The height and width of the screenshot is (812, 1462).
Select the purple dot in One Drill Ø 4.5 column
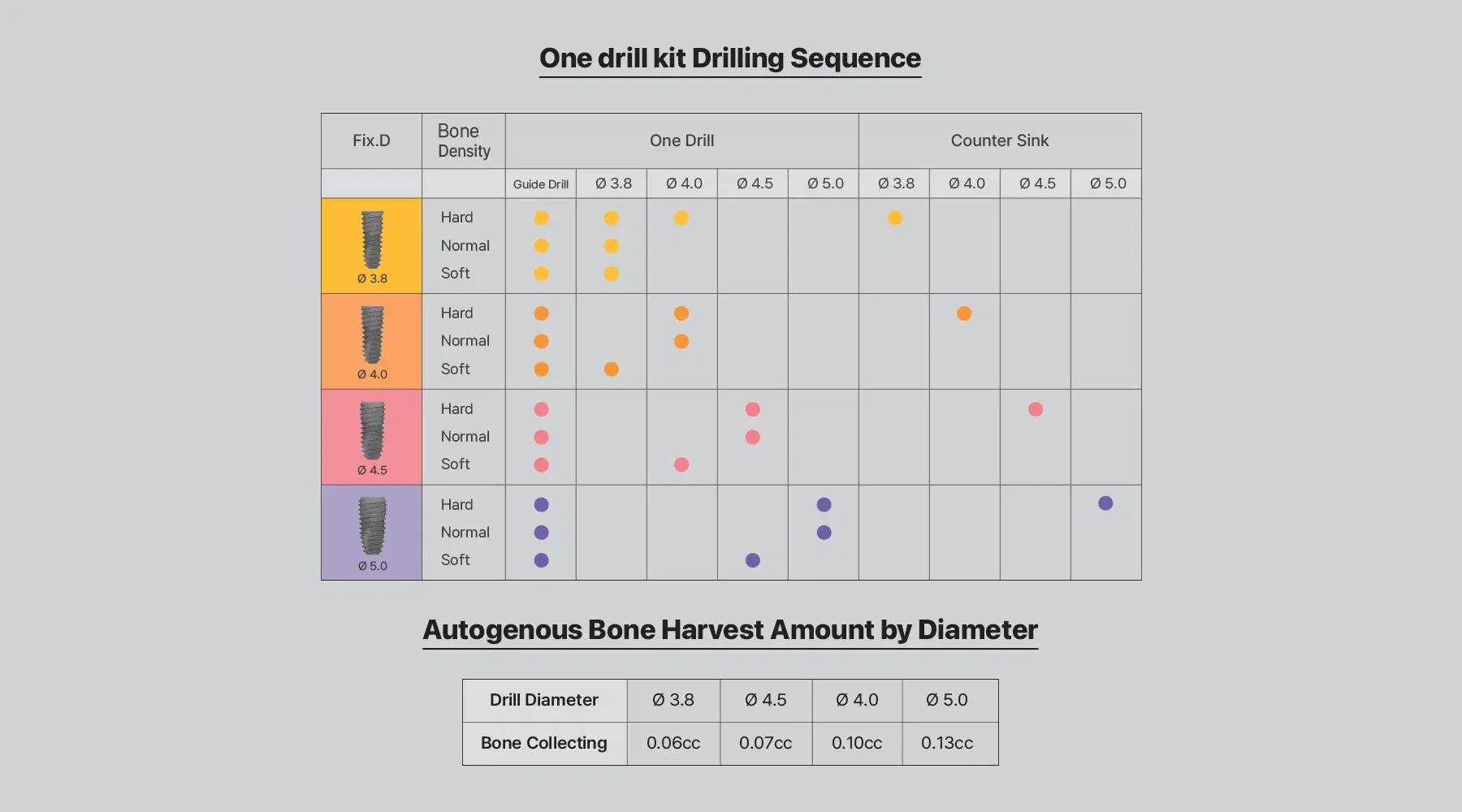click(x=753, y=560)
